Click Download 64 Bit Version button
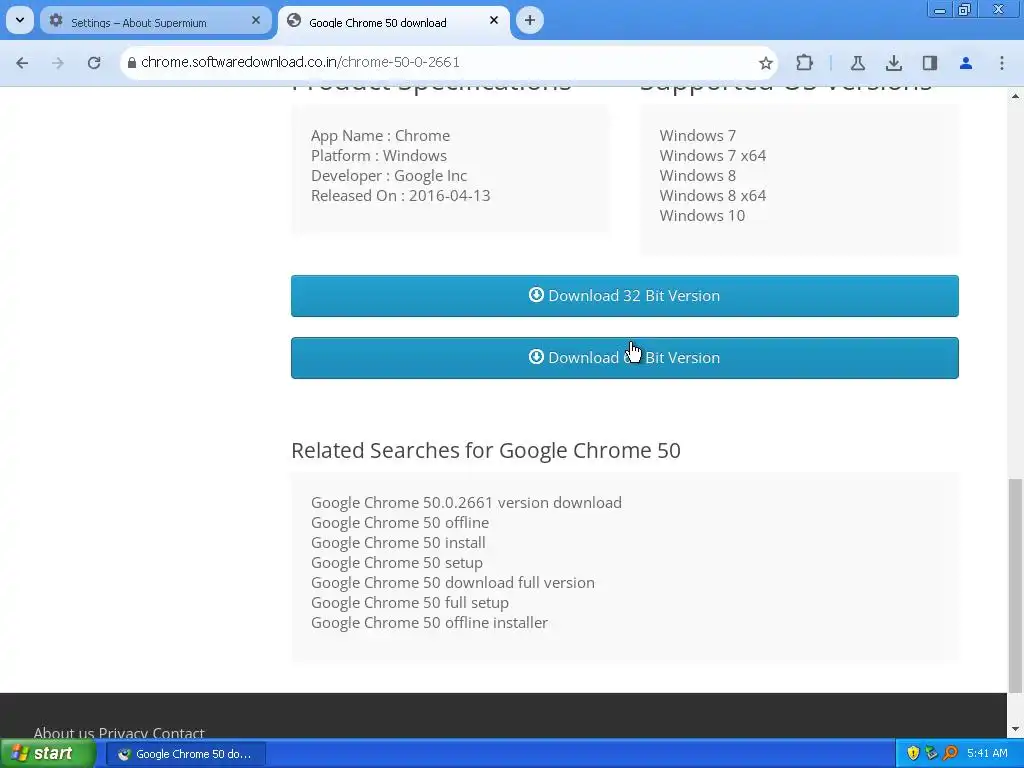The width and height of the screenshot is (1024, 768). pos(624,358)
